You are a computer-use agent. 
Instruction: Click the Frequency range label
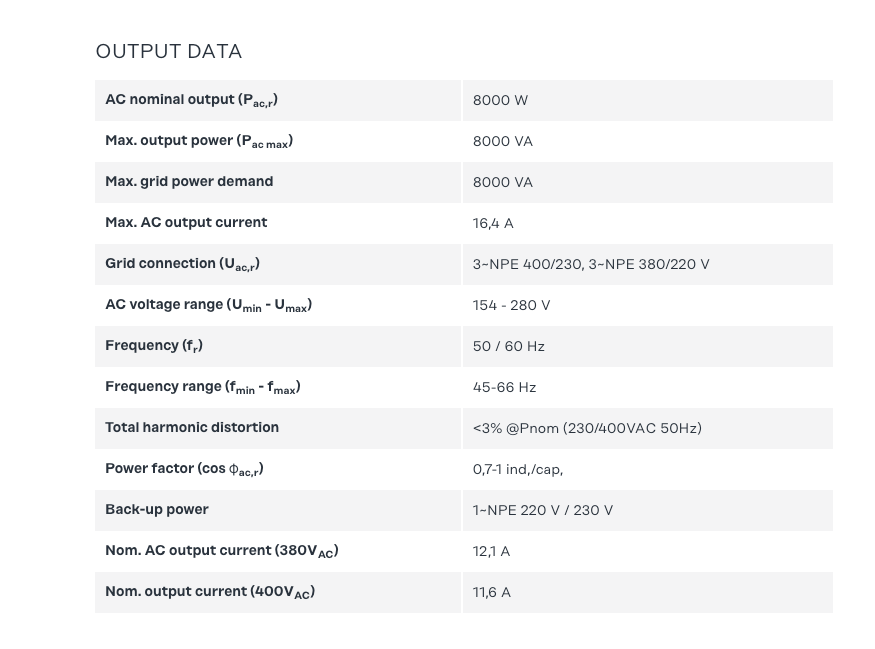pyautogui.click(x=203, y=387)
